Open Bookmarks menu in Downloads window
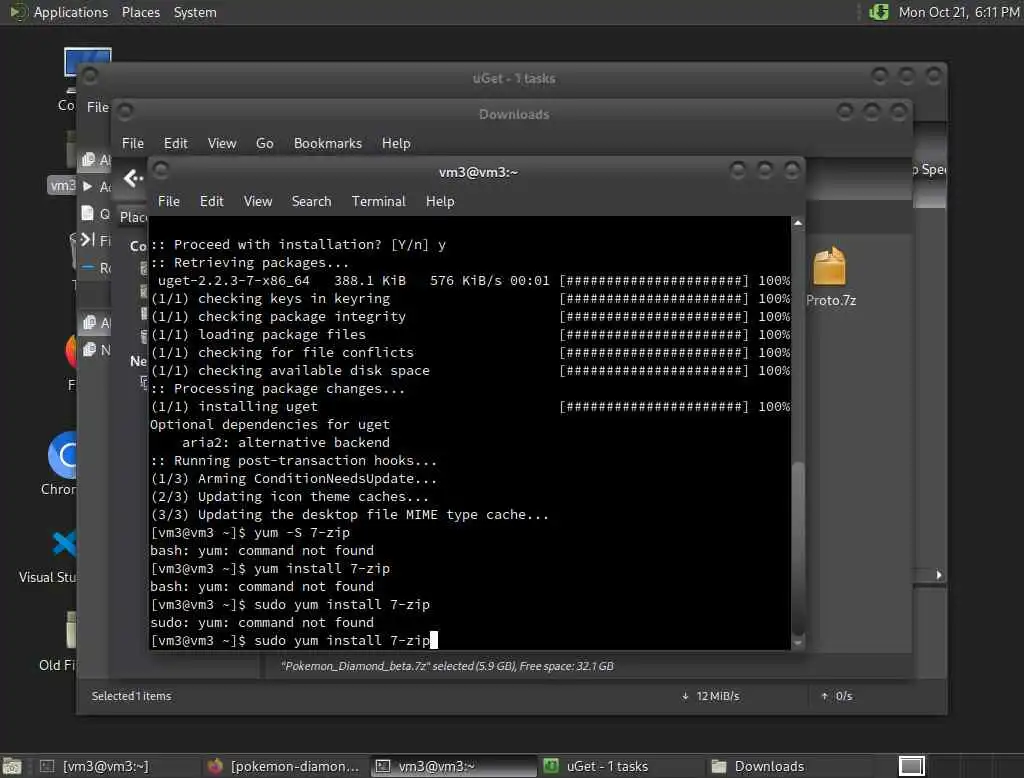The image size is (1024, 778). pos(328,143)
